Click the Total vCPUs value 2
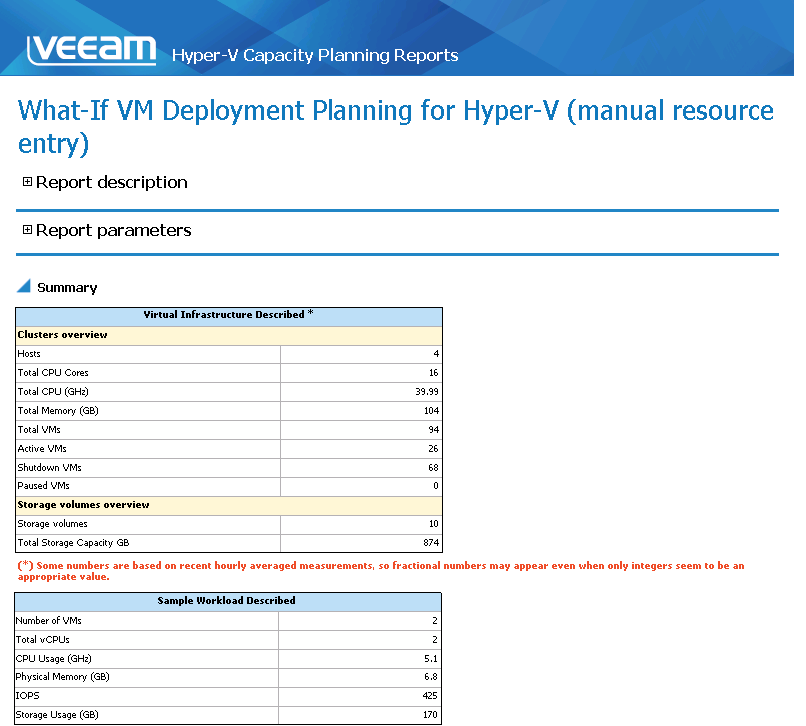 (x=435, y=640)
